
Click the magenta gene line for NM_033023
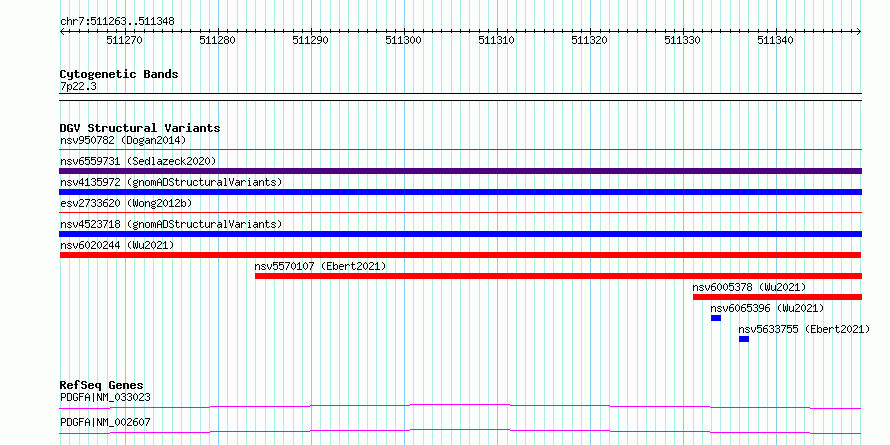click(x=461, y=406)
